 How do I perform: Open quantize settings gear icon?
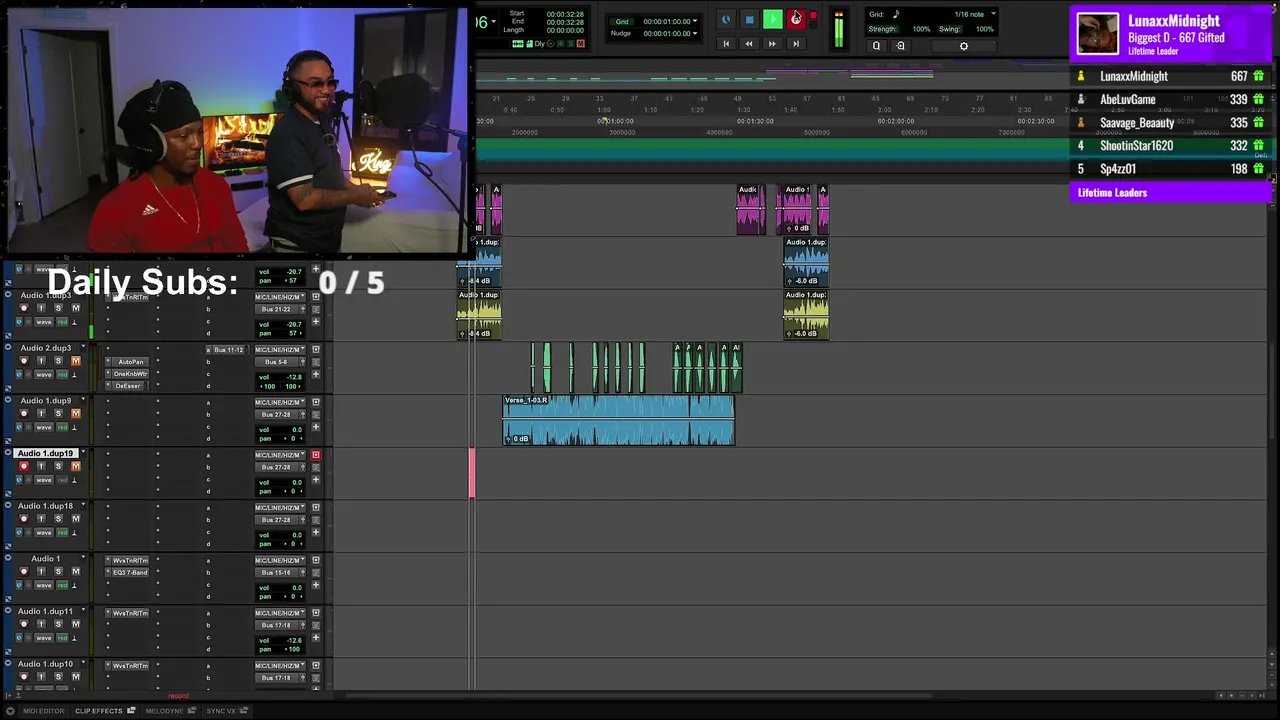coord(964,46)
